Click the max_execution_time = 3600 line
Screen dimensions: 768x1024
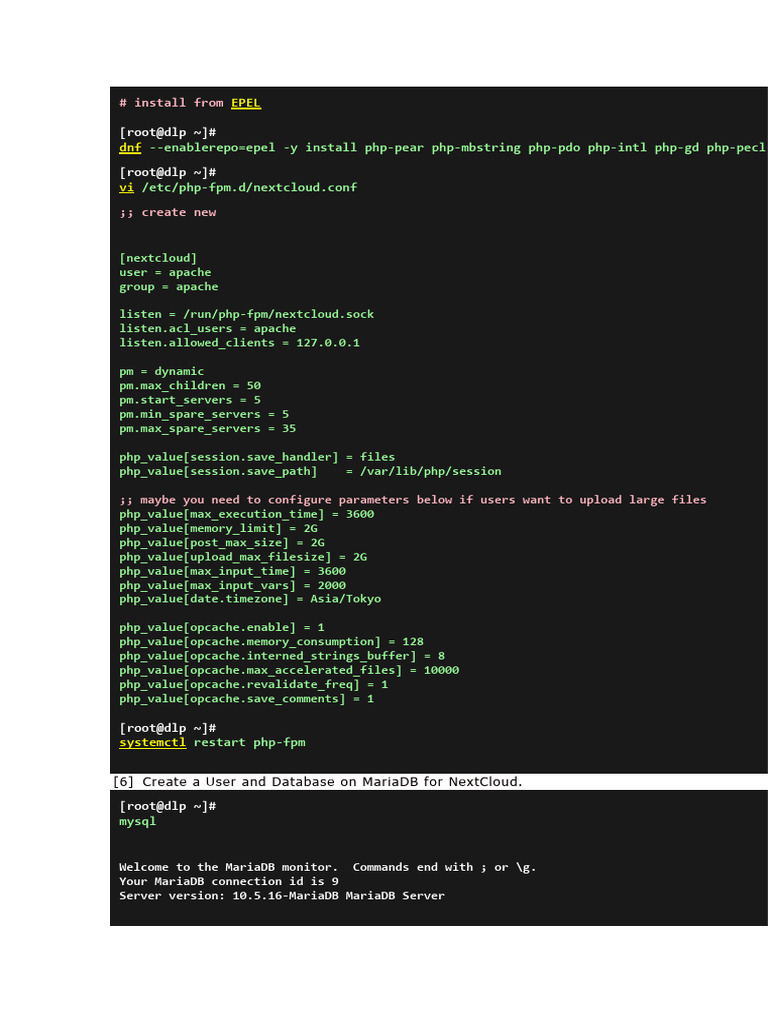(x=246, y=514)
